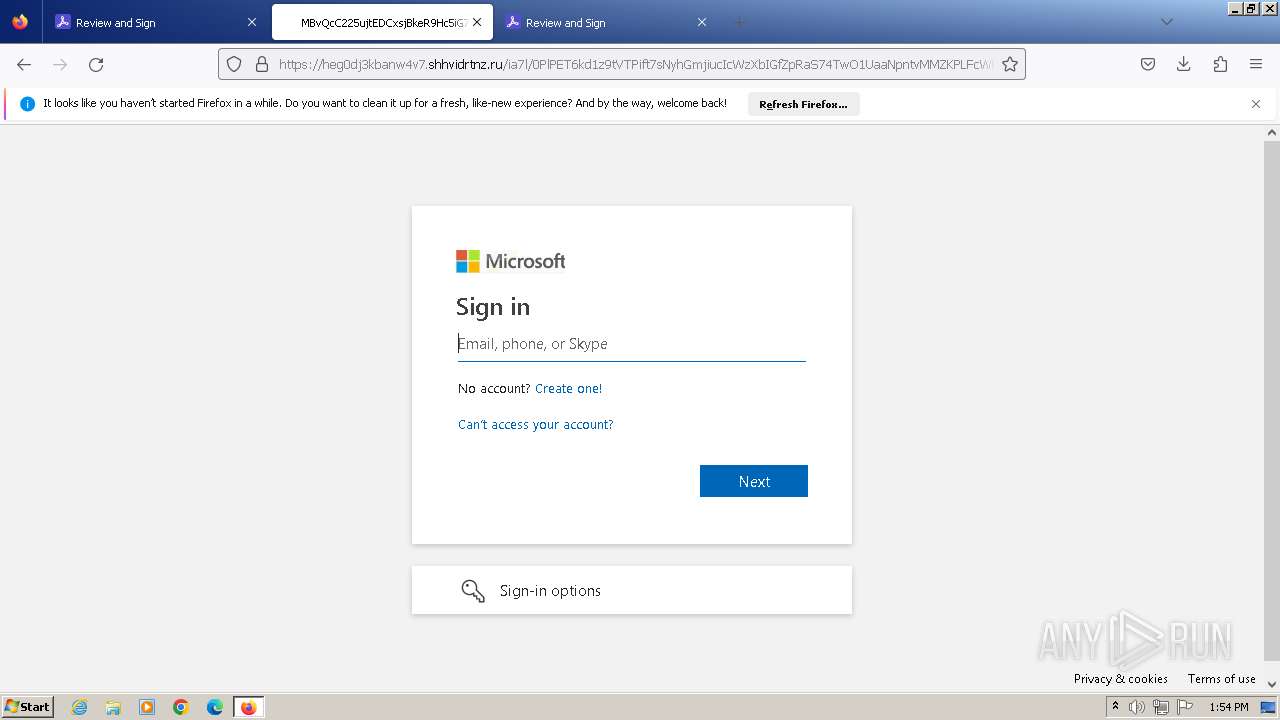Click the Refresh Firefox button

803,104
